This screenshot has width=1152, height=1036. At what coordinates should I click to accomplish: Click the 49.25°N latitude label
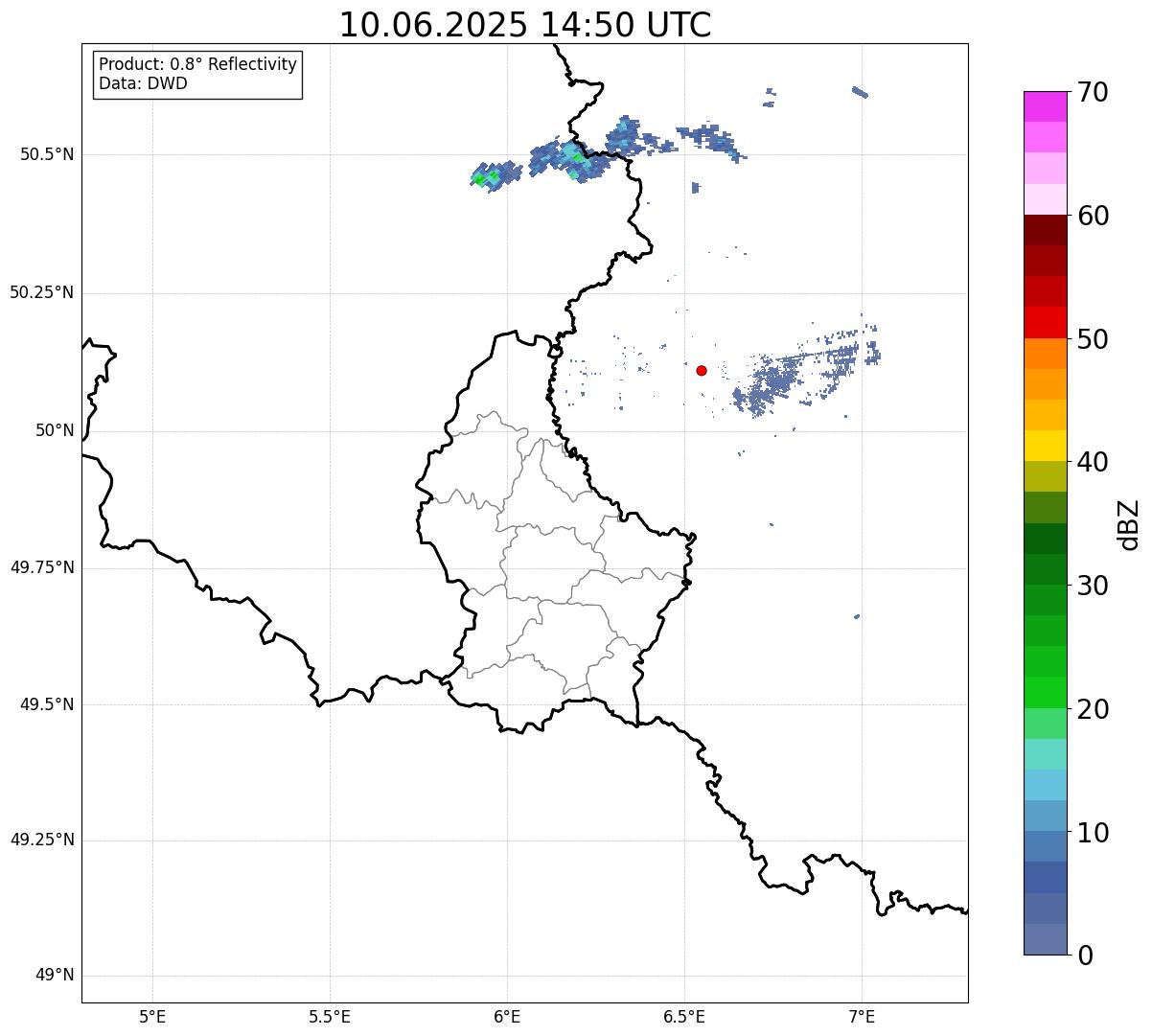coord(41,840)
